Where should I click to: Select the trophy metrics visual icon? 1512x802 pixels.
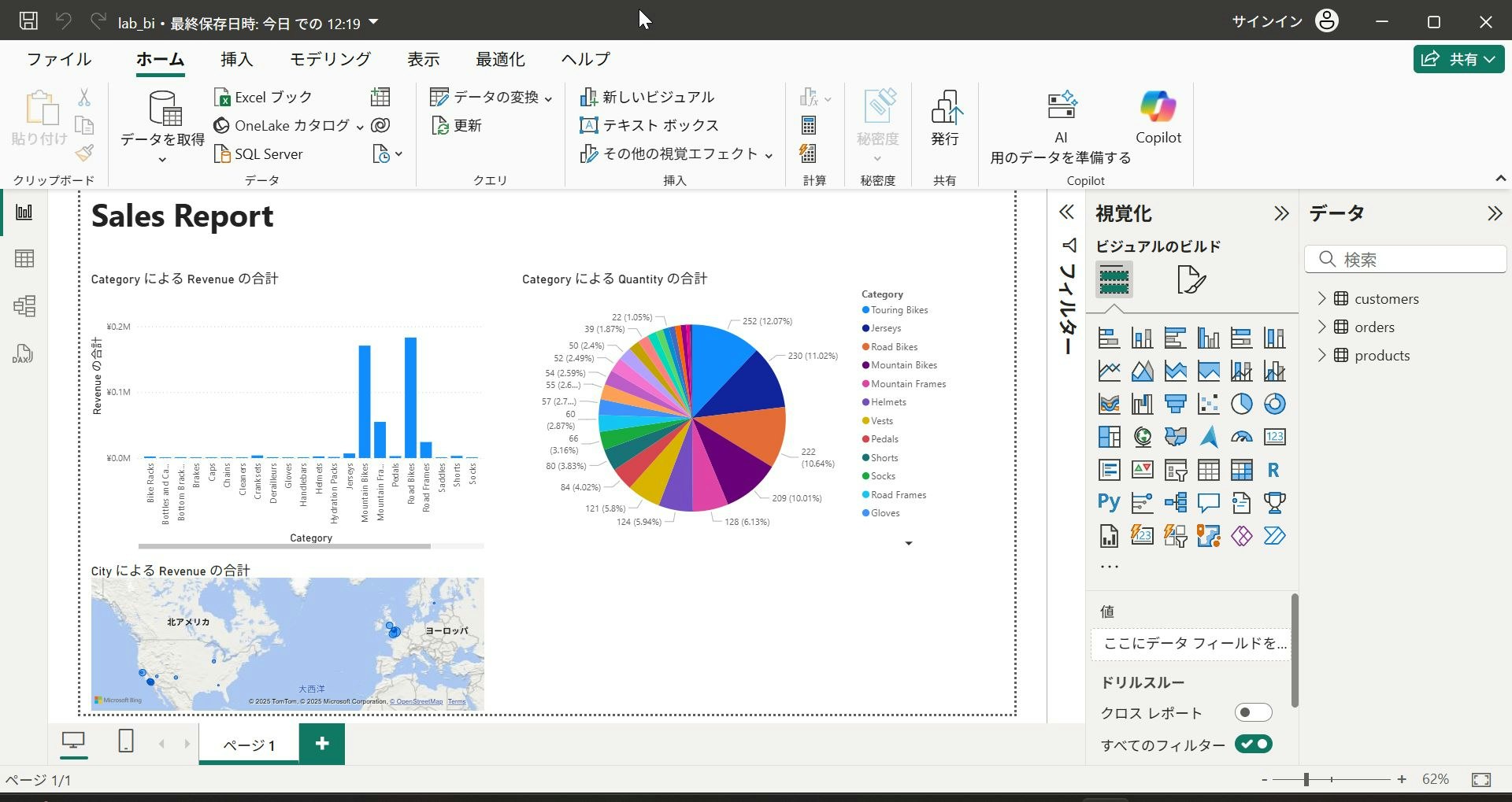click(x=1274, y=503)
